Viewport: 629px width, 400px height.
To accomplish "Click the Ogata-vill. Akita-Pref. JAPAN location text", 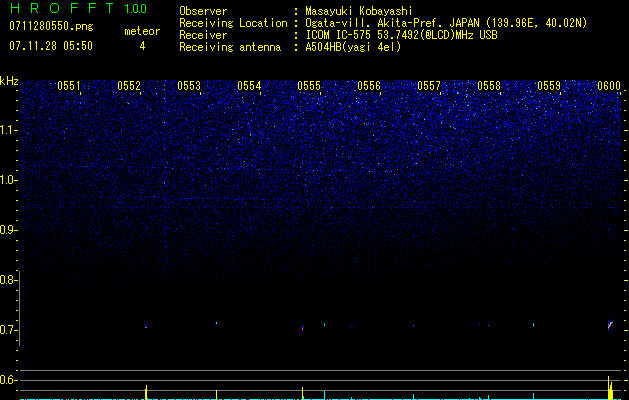I will (446, 23).
